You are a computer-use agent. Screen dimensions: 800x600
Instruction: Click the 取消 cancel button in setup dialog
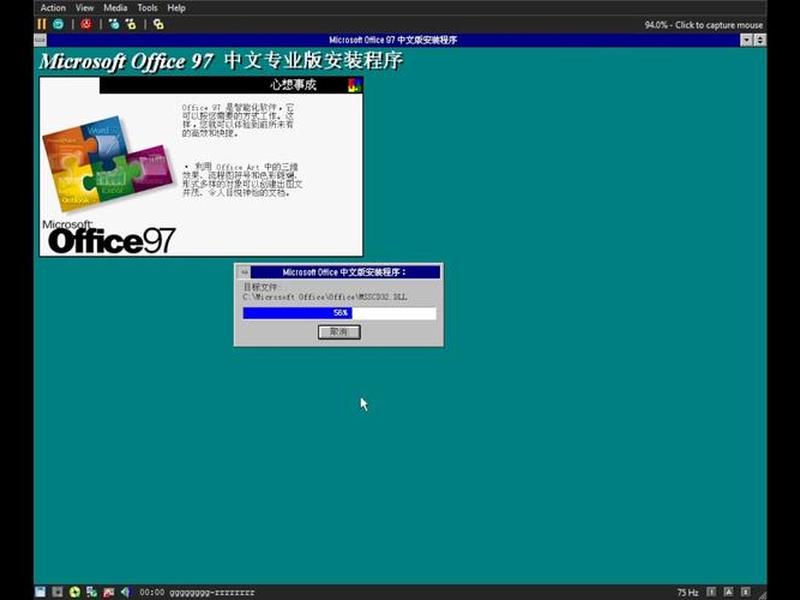click(x=339, y=332)
